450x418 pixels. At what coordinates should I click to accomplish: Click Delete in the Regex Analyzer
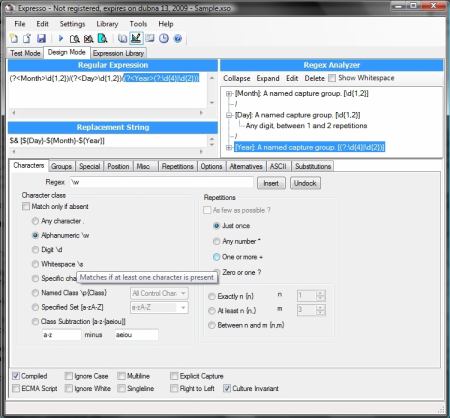(314, 78)
